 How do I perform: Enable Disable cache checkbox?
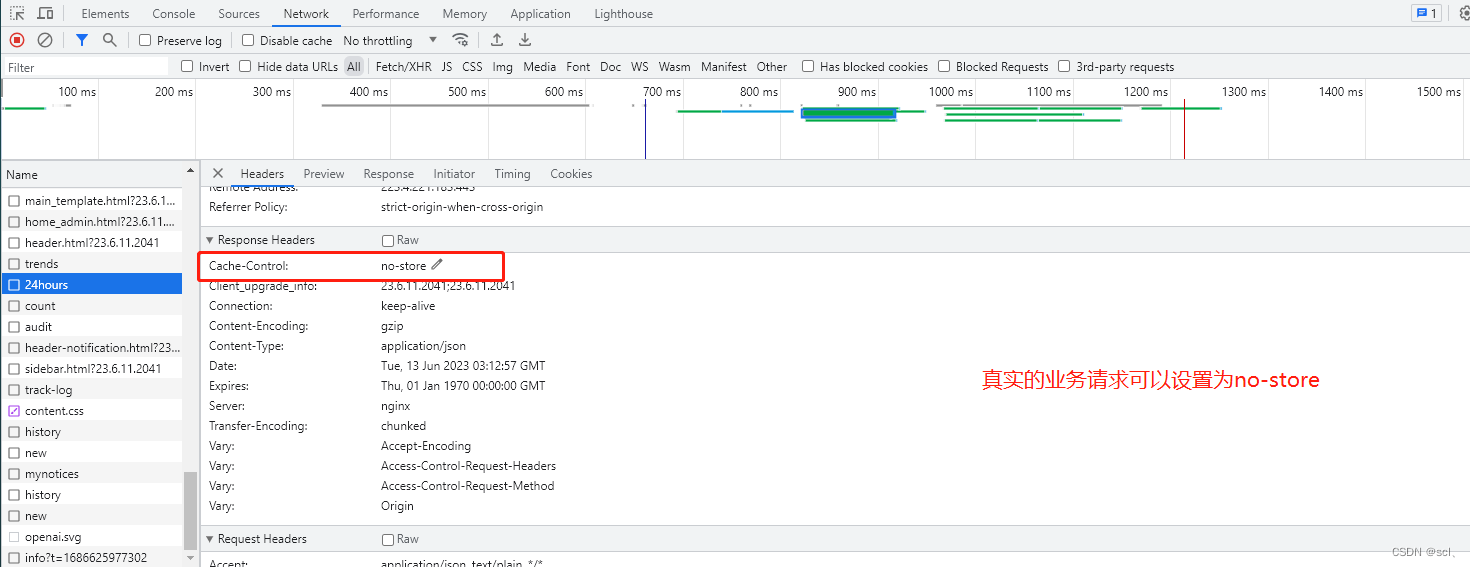[248, 40]
